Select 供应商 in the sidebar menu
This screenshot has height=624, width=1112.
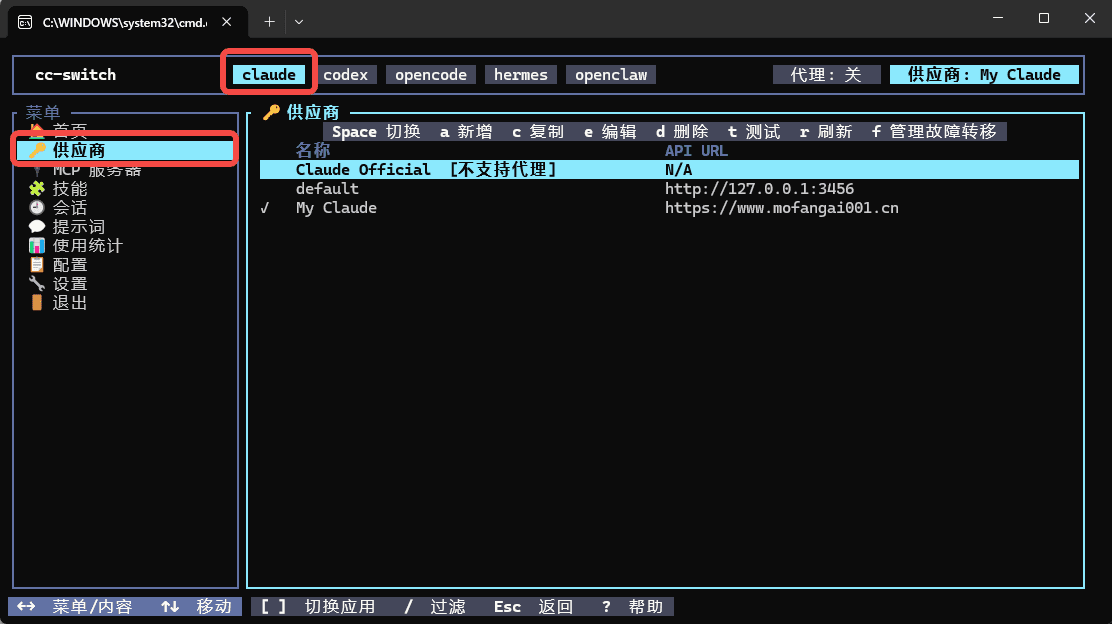point(125,150)
